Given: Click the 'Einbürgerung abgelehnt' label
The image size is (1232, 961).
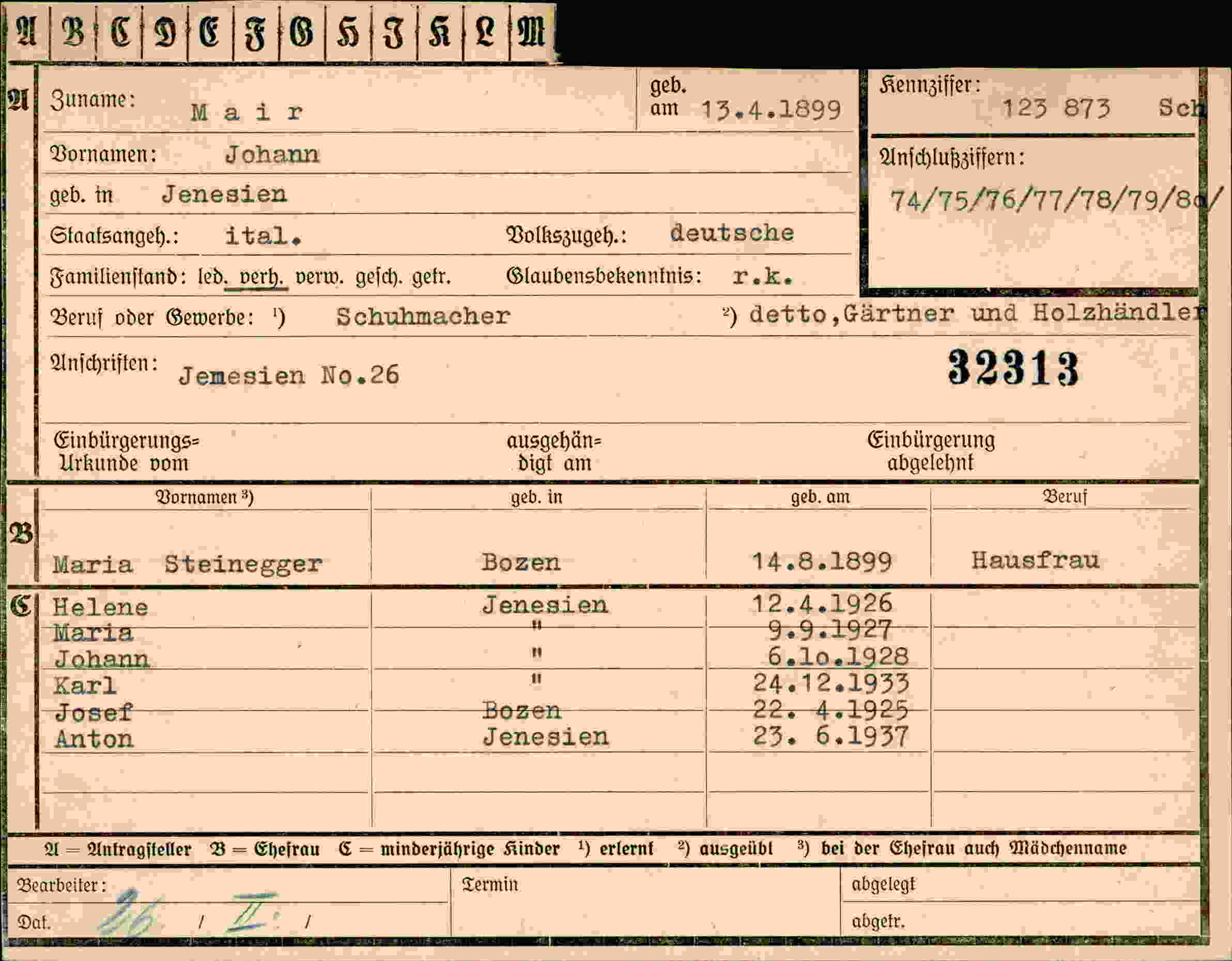Looking at the screenshot, I should pyautogui.click(x=931, y=451).
